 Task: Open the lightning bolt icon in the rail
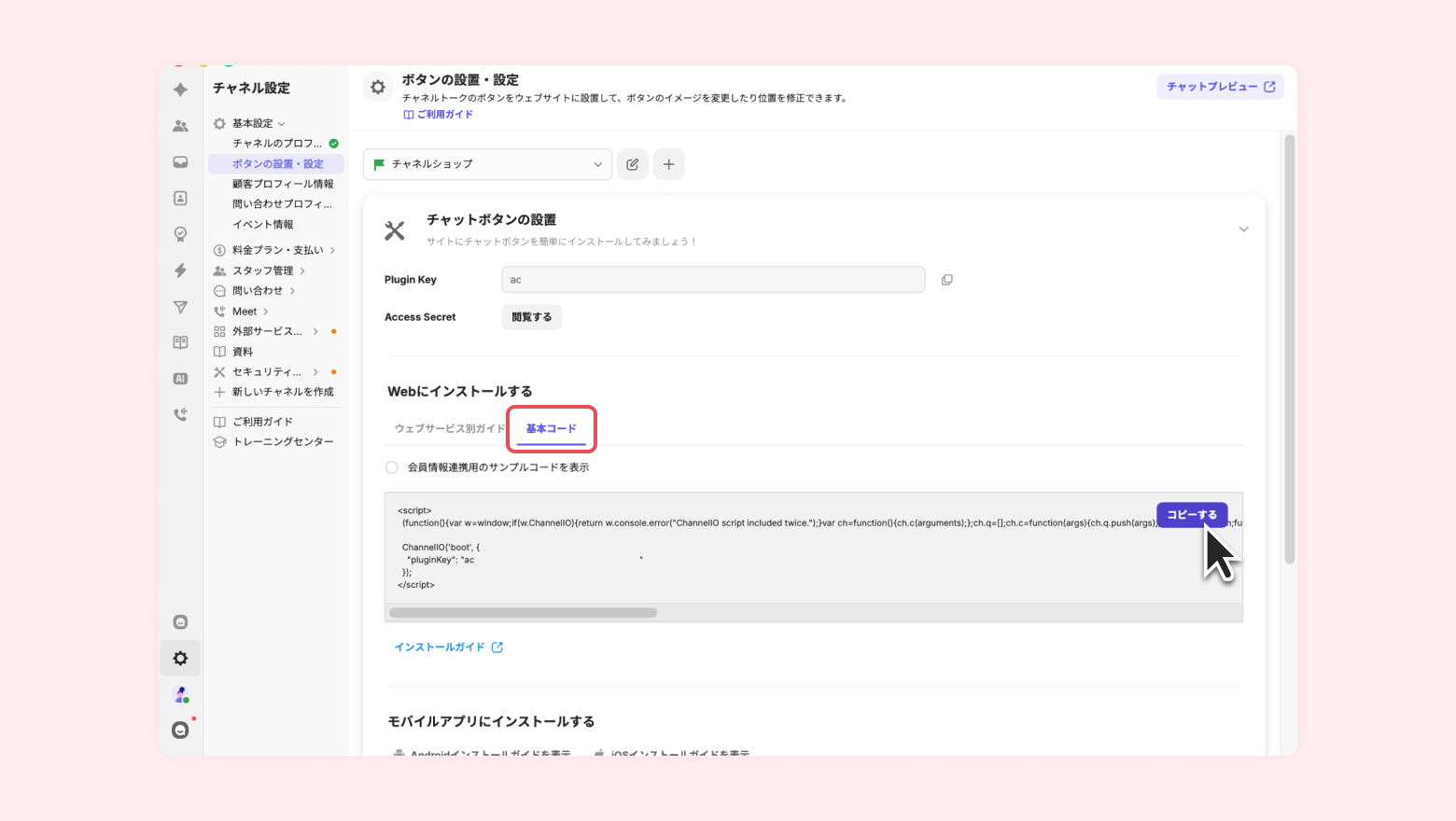point(180,271)
